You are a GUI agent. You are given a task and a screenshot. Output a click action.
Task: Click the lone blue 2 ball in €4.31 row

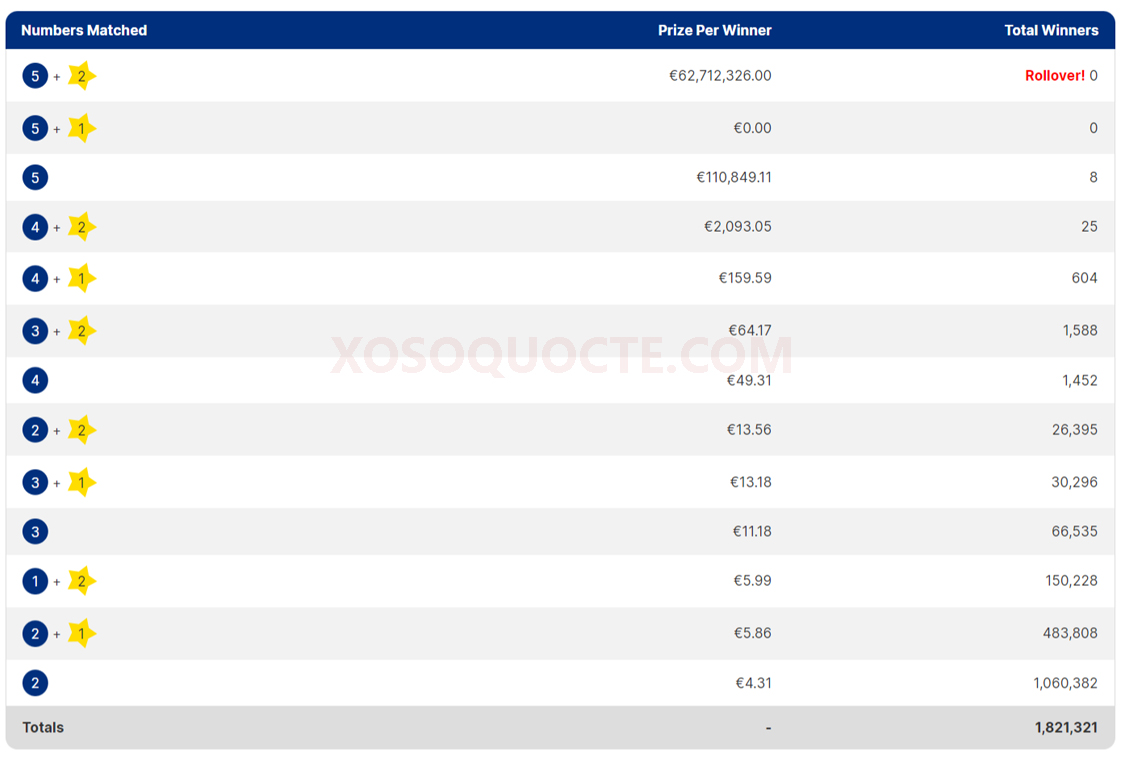coord(35,683)
